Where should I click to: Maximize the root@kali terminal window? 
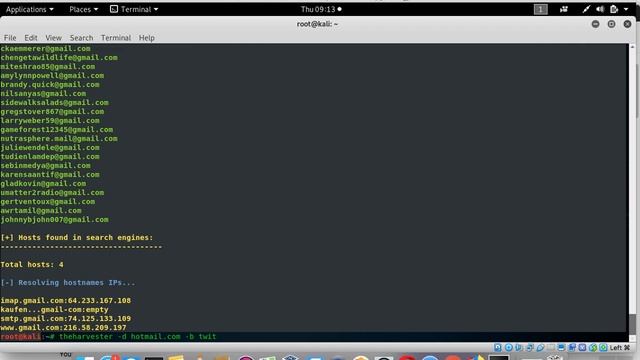click(x=611, y=24)
